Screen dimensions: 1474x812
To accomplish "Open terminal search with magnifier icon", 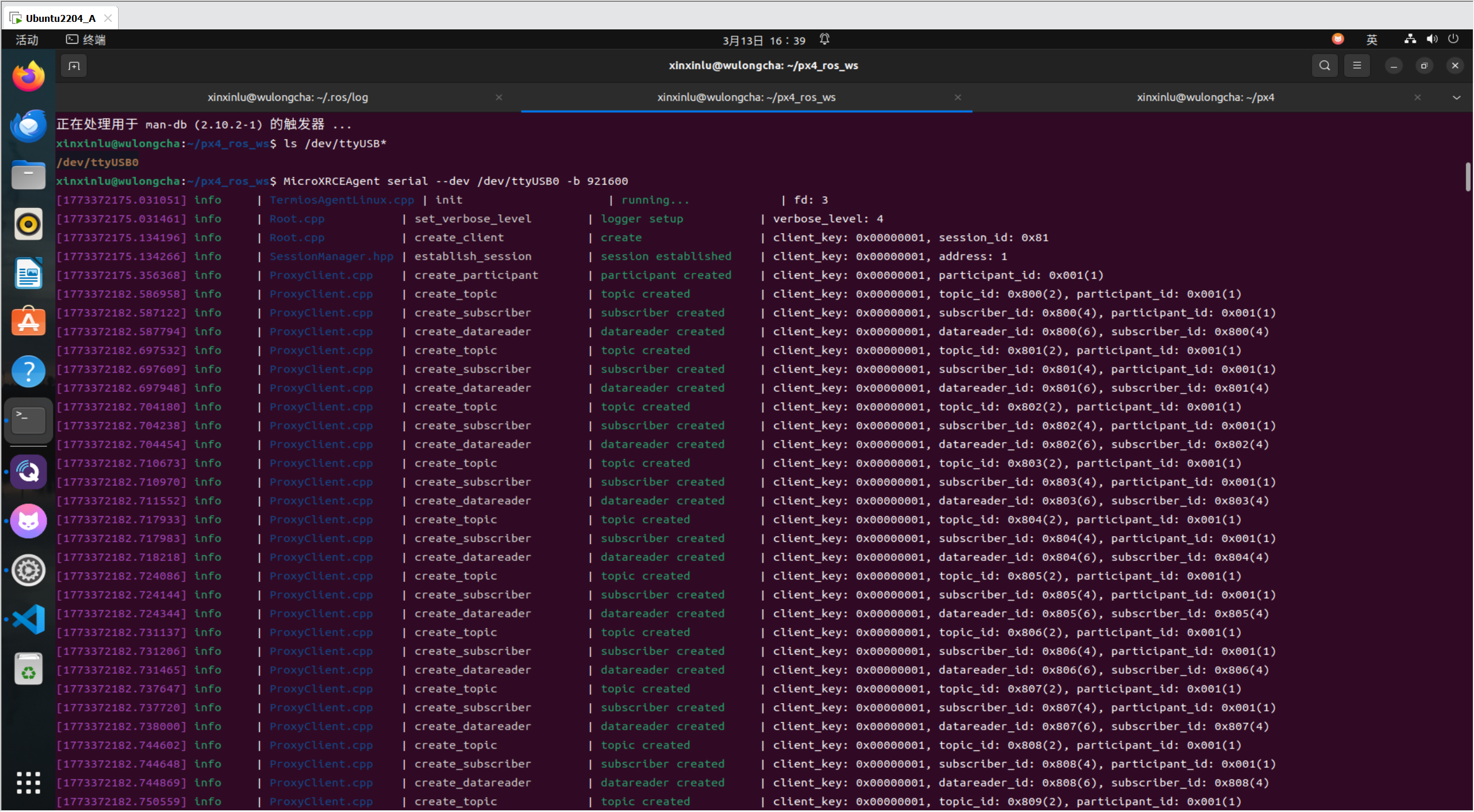I will pos(1324,66).
